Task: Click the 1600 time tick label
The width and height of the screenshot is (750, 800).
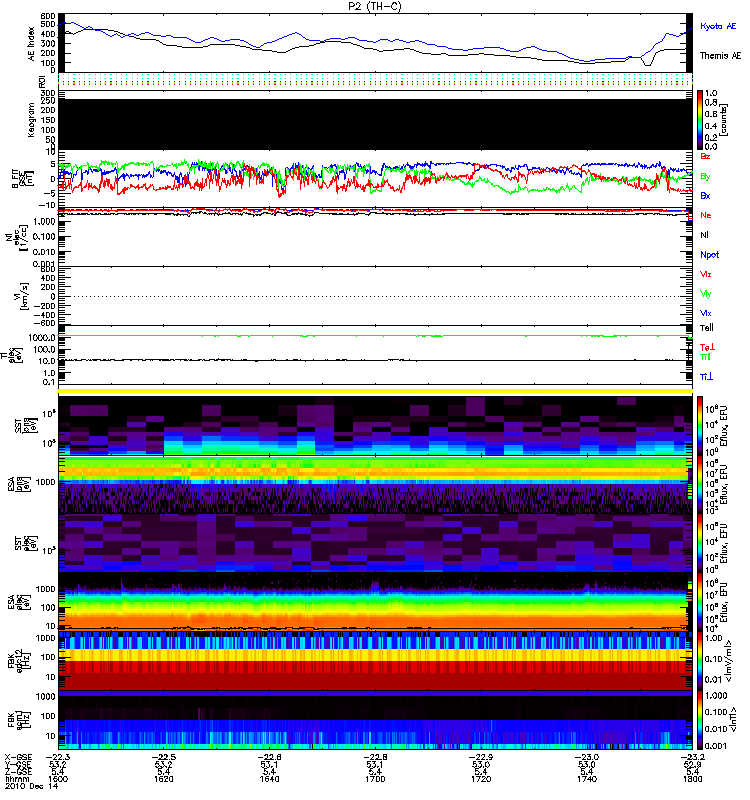Action: [x=58, y=779]
